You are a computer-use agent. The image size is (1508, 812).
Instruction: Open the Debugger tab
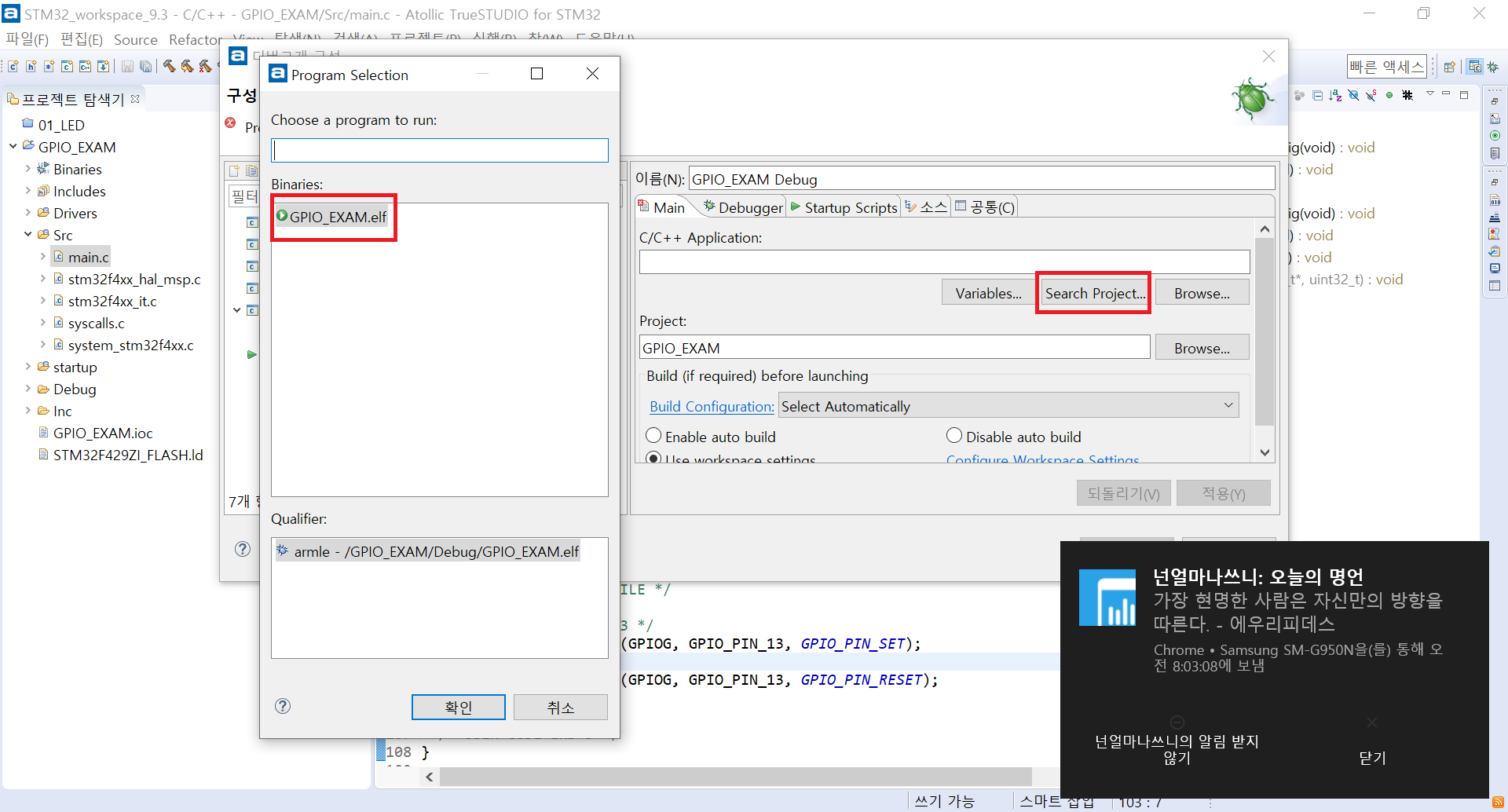pyautogui.click(x=743, y=207)
